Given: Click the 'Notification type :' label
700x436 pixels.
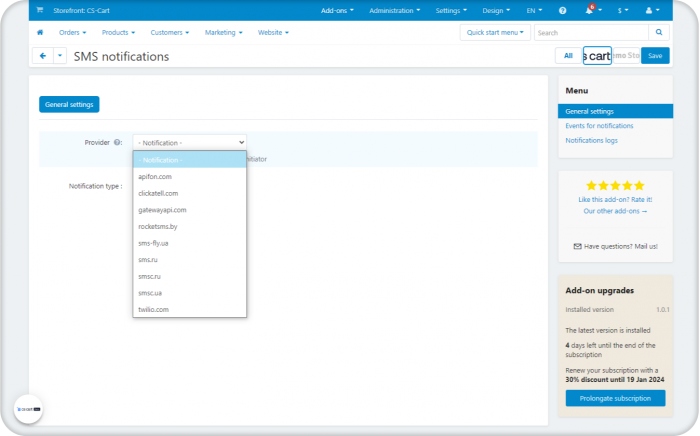Looking at the screenshot, I should pyautogui.click(x=96, y=186).
